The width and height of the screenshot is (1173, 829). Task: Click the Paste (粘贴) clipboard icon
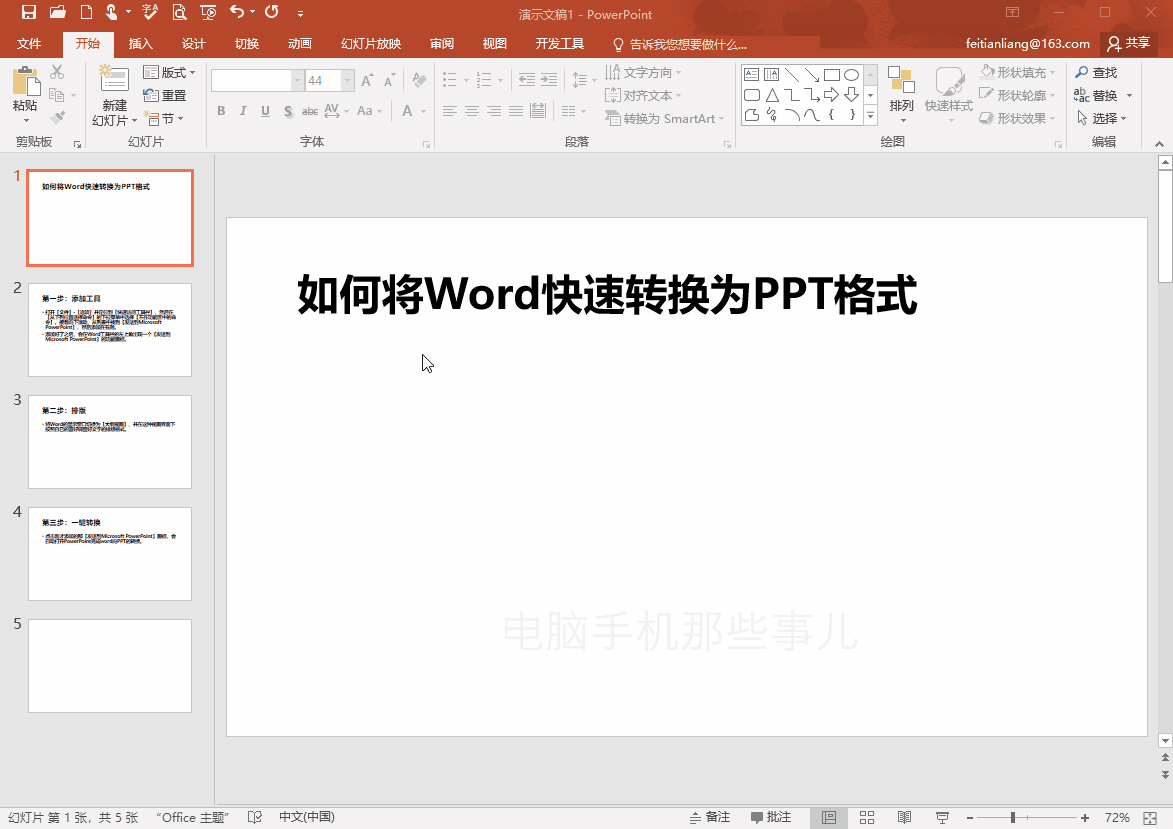pos(25,82)
